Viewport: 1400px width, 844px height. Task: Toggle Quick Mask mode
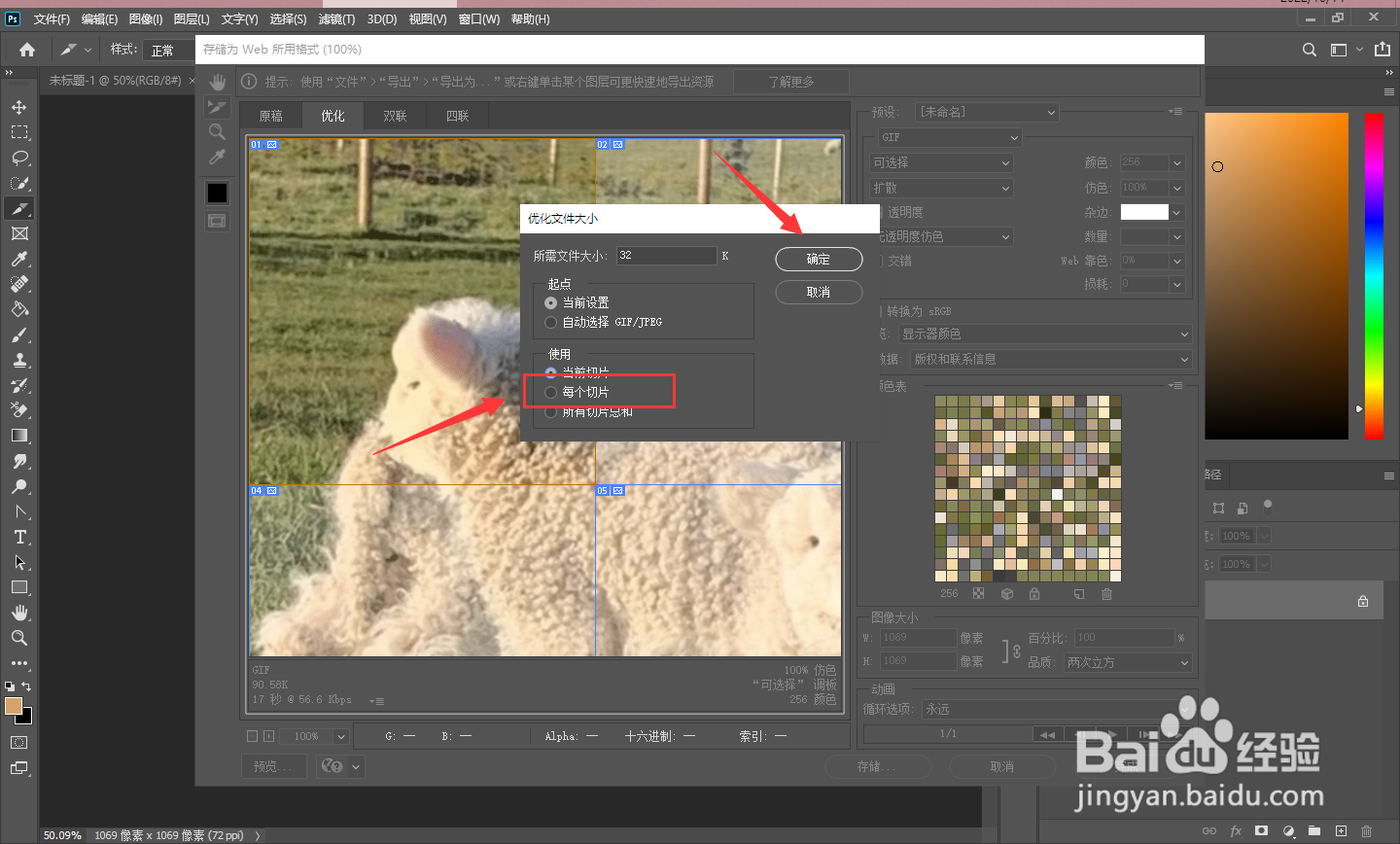pyautogui.click(x=19, y=742)
